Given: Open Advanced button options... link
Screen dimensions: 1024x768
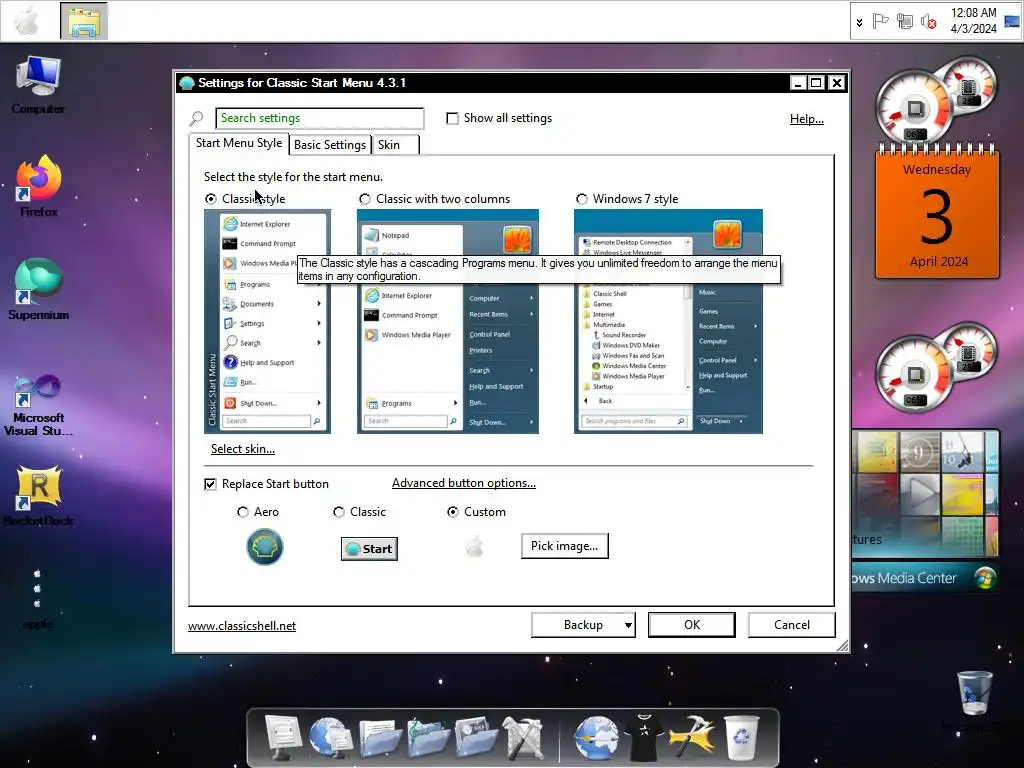Looking at the screenshot, I should pyautogui.click(x=464, y=483).
